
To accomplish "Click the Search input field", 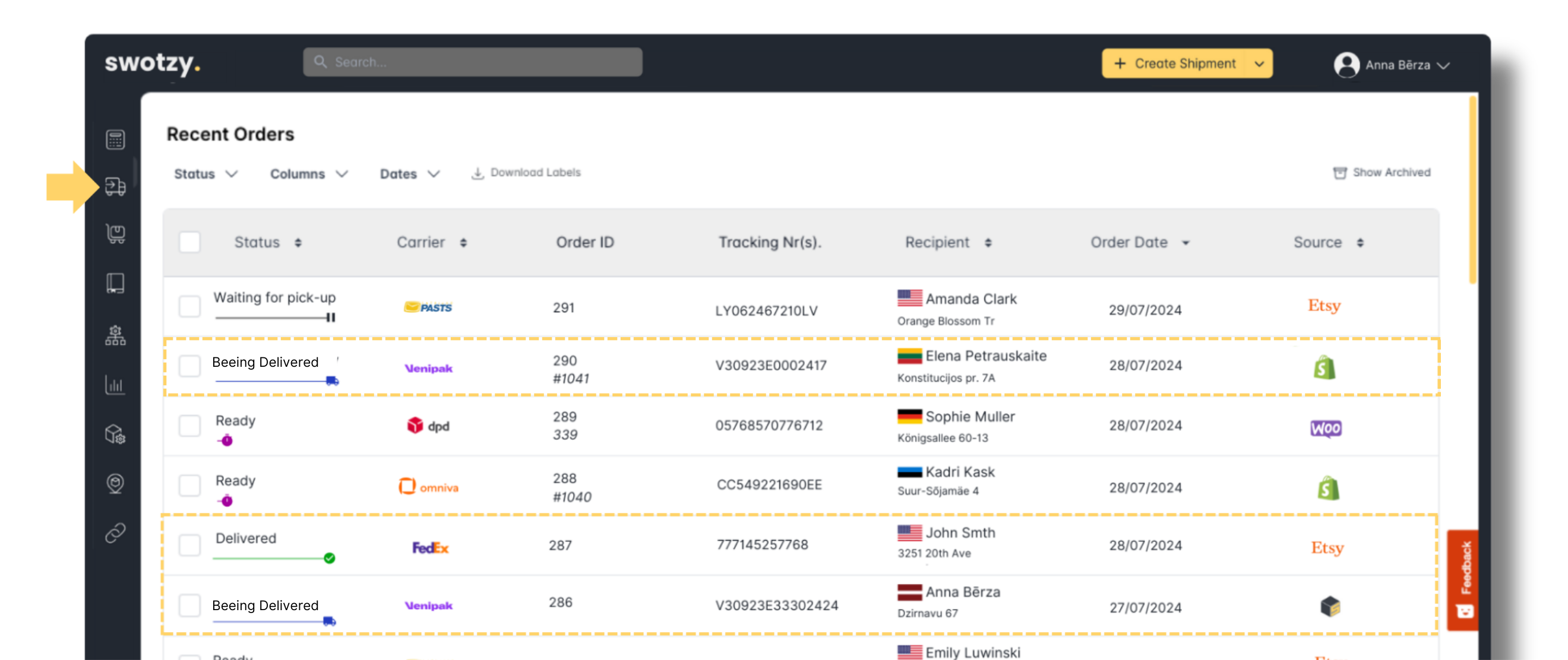I will pos(472,62).
